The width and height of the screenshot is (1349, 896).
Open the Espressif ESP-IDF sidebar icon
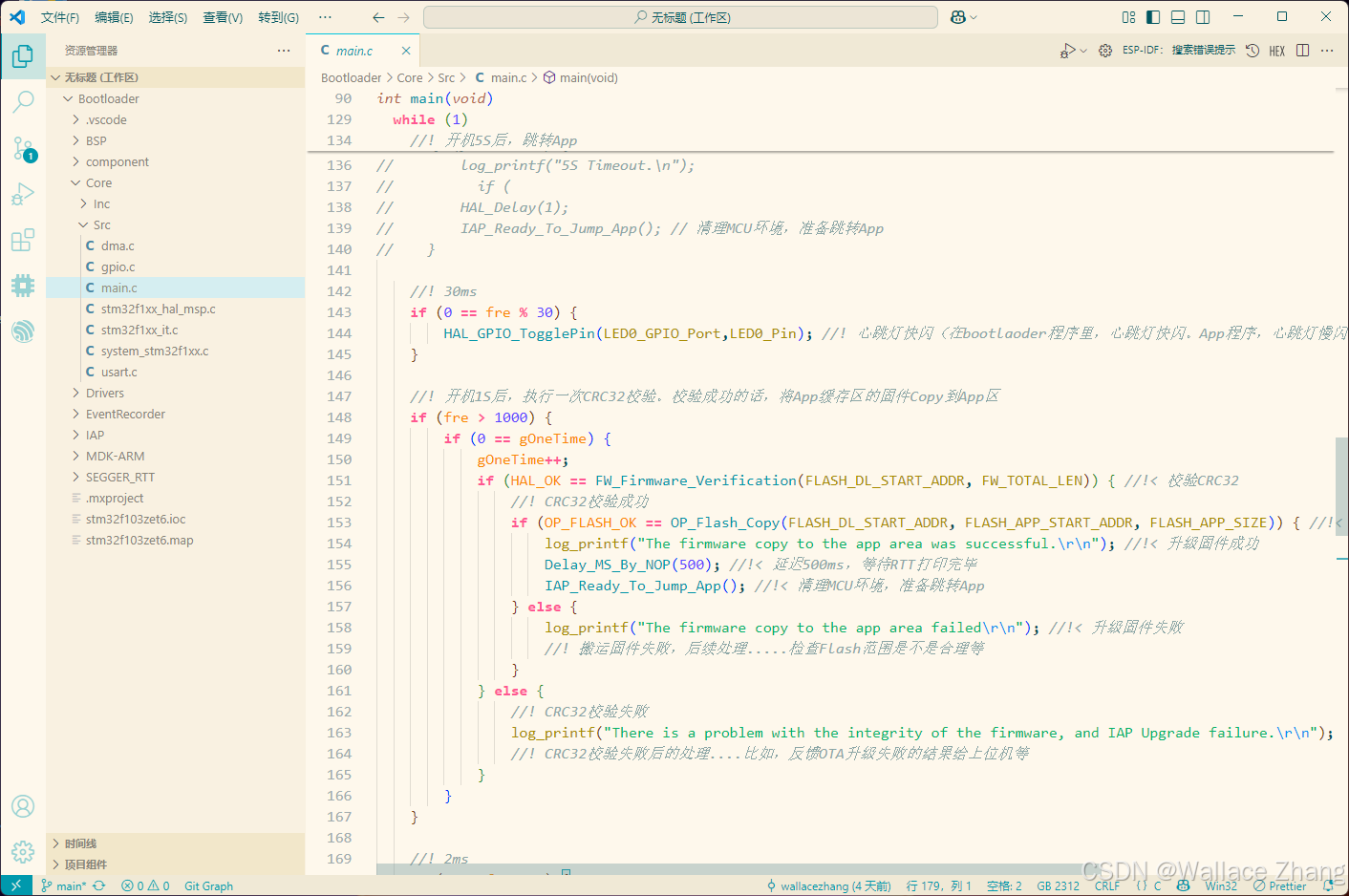tap(23, 331)
